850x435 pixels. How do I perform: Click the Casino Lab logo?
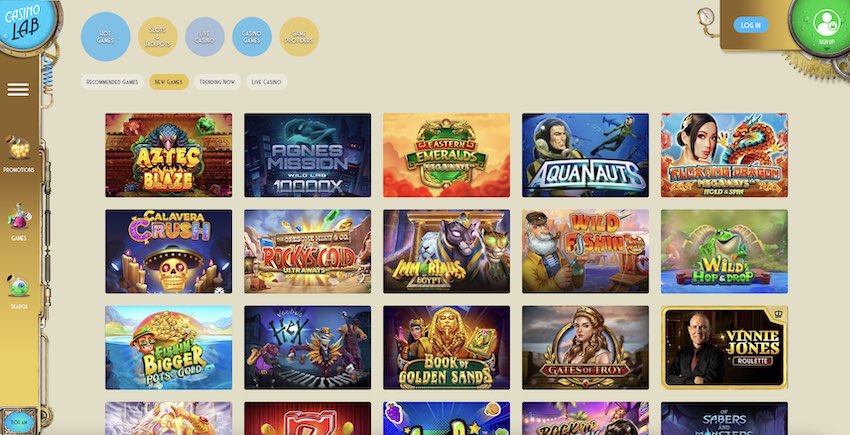[x=24, y=23]
